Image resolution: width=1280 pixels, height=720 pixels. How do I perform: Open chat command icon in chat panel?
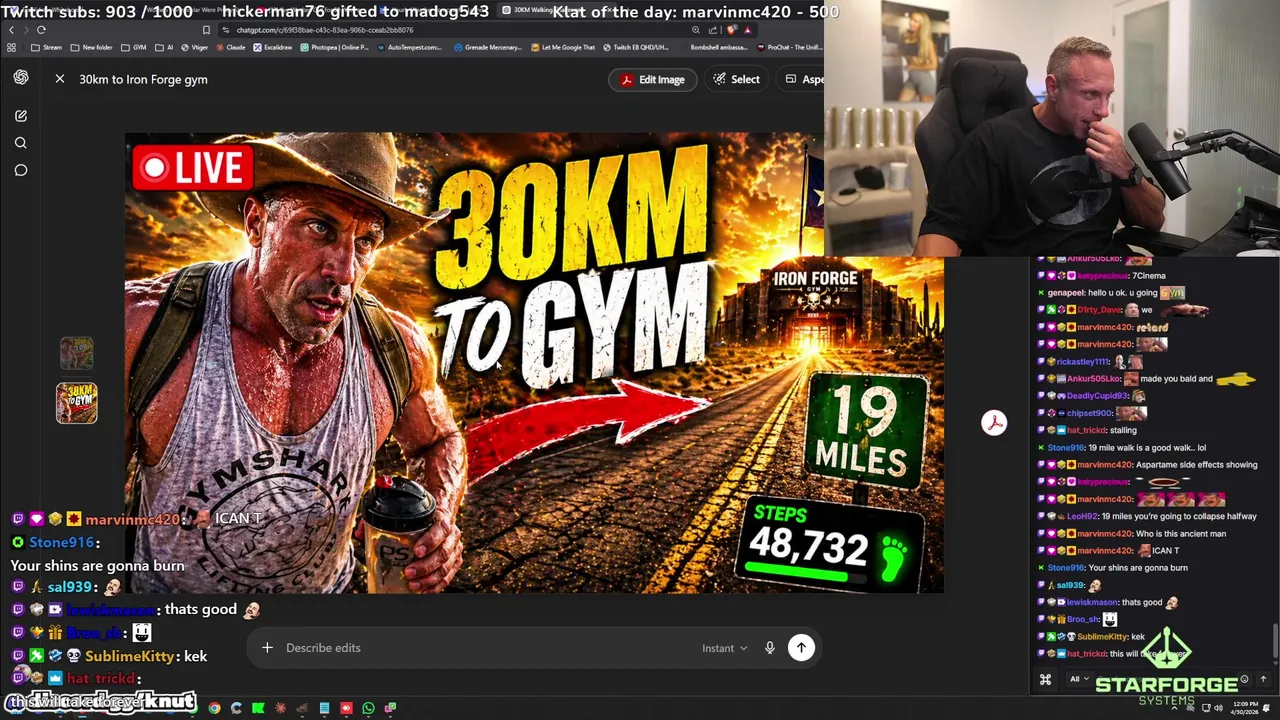pyautogui.click(x=1045, y=680)
